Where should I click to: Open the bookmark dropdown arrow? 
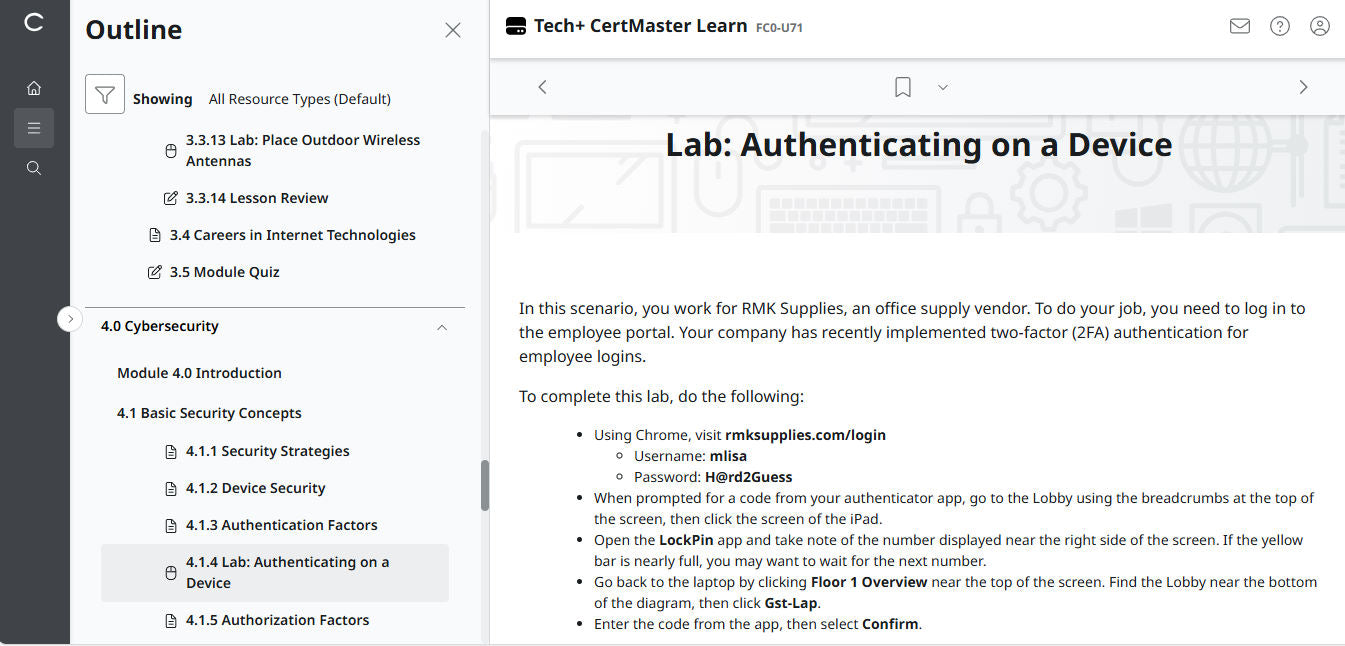point(941,87)
